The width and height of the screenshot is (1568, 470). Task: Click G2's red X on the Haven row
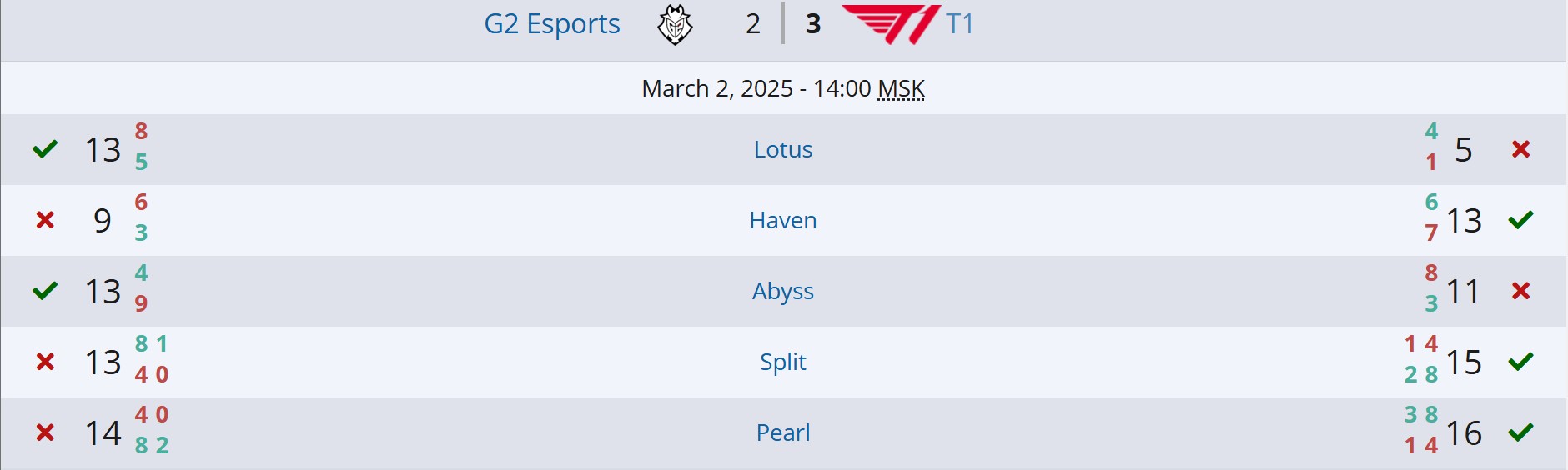pyautogui.click(x=45, y=220)
